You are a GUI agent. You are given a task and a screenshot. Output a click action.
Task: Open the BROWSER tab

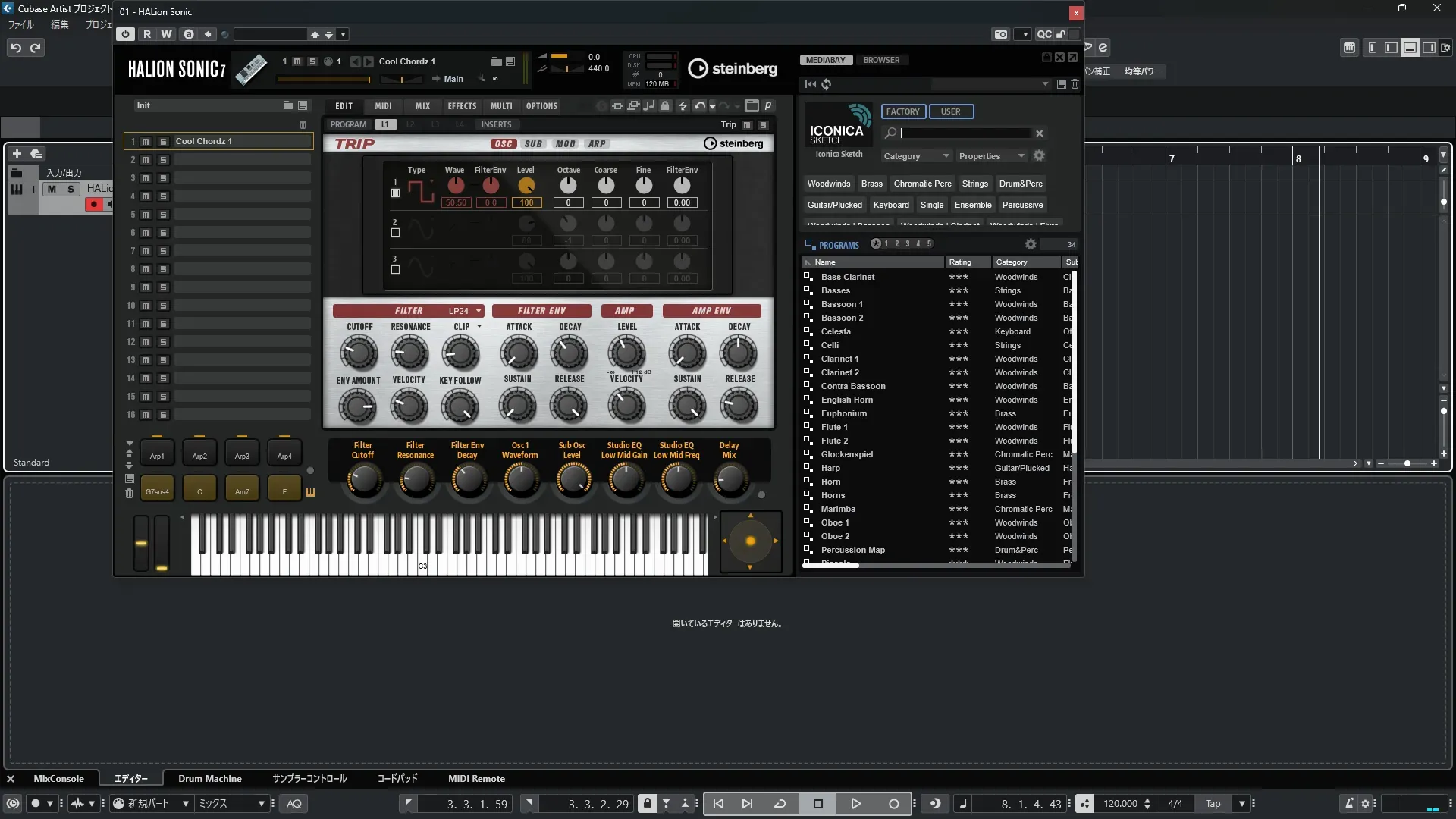(881, 60)
